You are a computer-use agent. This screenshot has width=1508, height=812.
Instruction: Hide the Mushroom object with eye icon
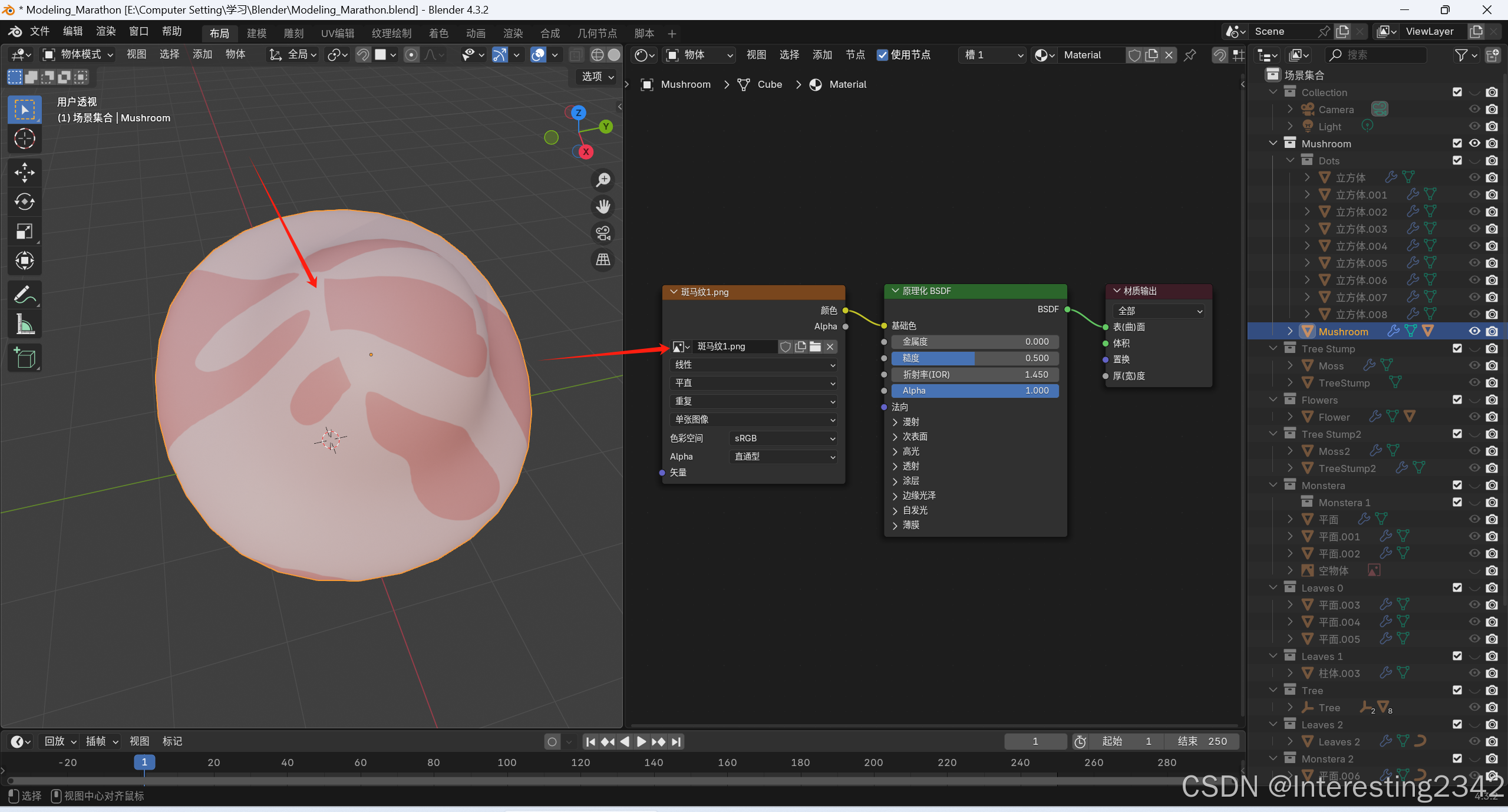click(x=1474, y=331)
